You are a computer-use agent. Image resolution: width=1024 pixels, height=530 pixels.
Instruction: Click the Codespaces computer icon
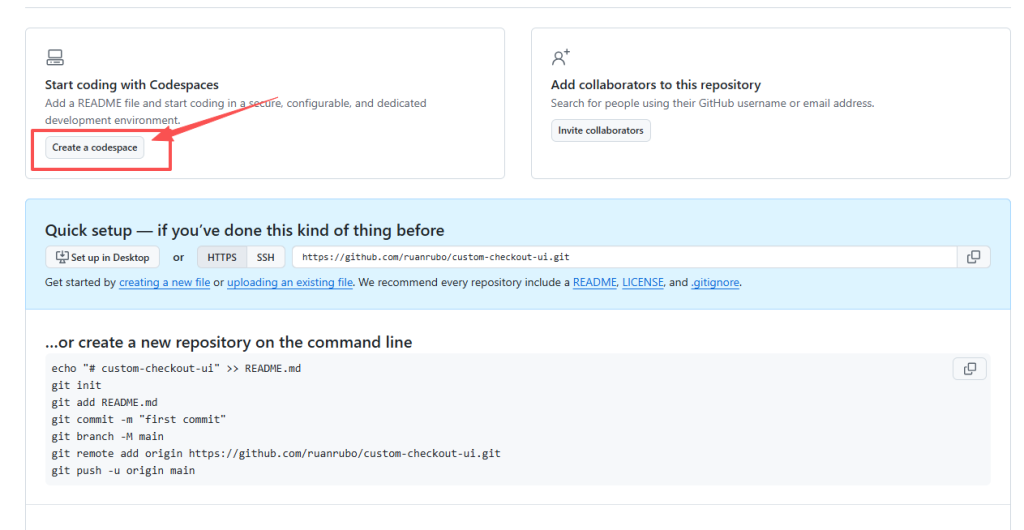[x=55, y=57]
